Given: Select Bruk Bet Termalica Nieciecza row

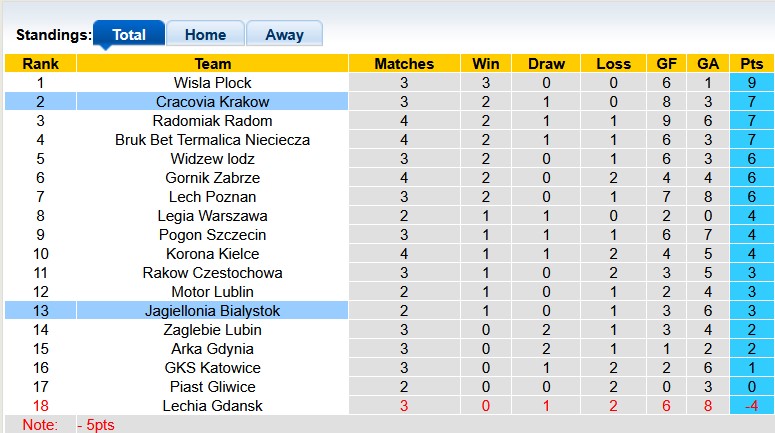Looking at the screenshot, I should point(212,140).
